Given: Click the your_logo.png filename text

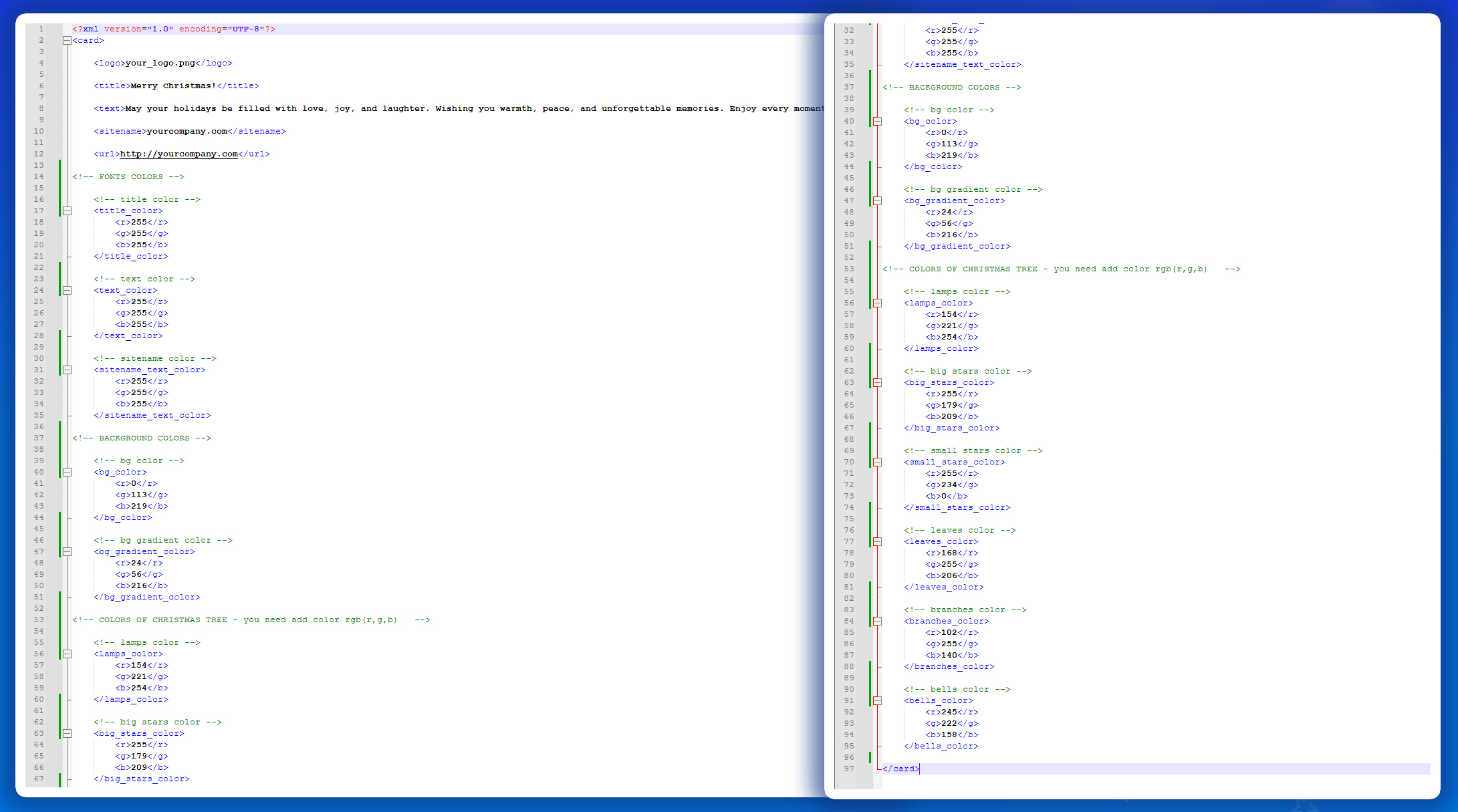Looking at the screenshot, I should click(x=160, y=63).
